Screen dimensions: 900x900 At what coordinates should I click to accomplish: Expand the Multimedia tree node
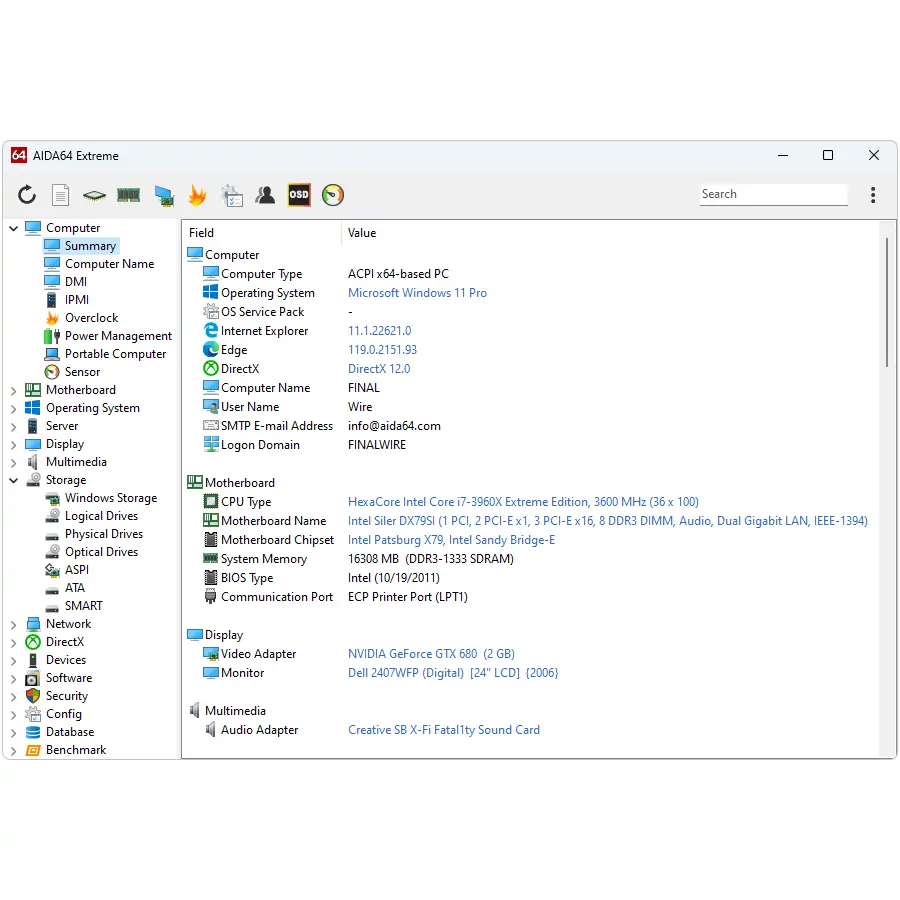(14, 462)
